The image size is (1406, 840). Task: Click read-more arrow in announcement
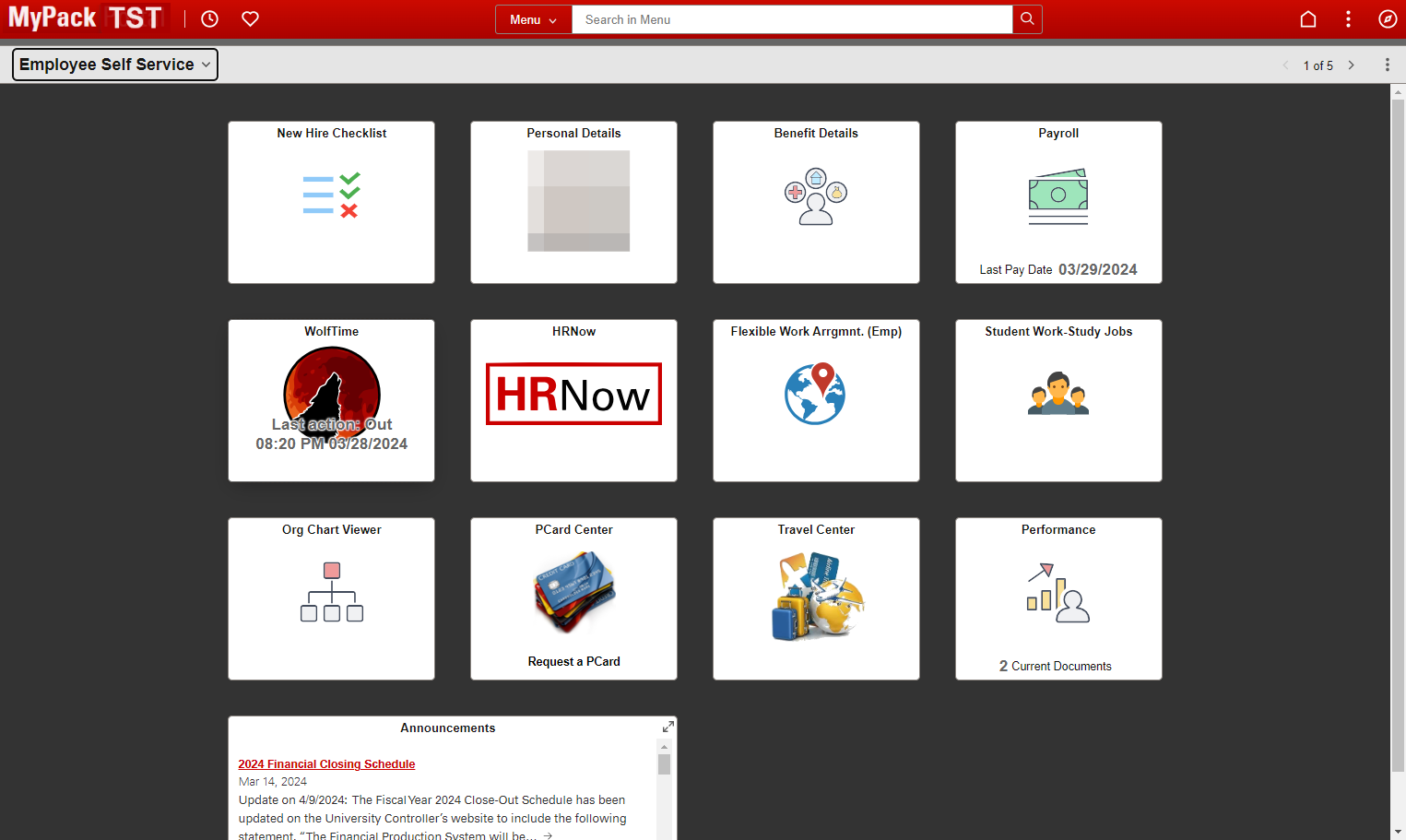pyautogui.click(x=548, y=835)
